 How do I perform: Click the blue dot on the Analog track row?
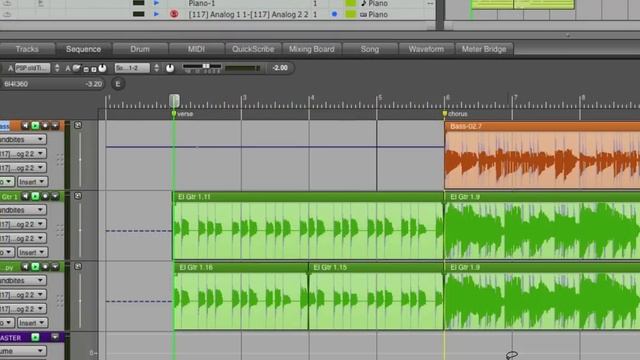[x=334, y=14]
